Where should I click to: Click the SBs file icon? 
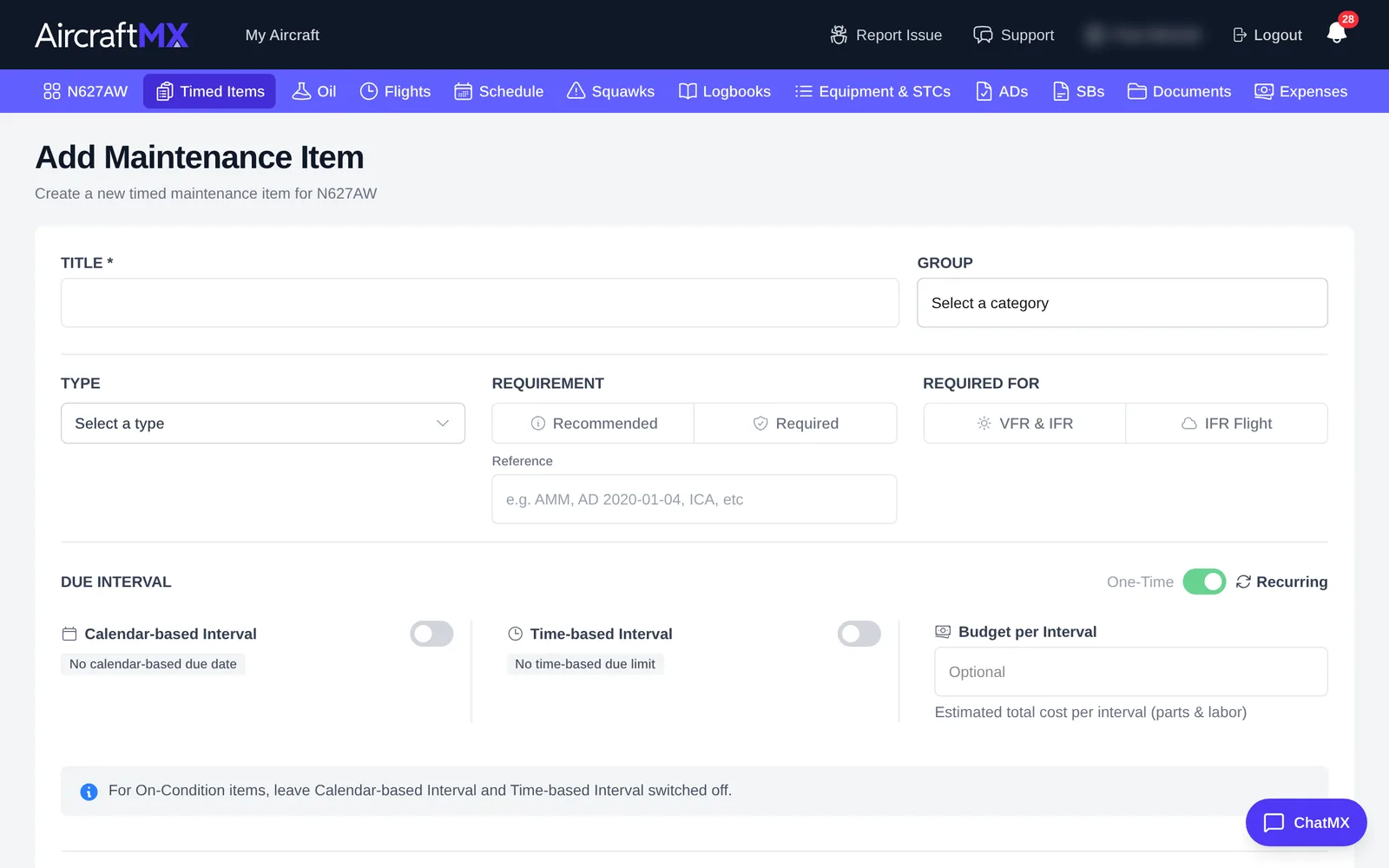[x=1061, y=91]
